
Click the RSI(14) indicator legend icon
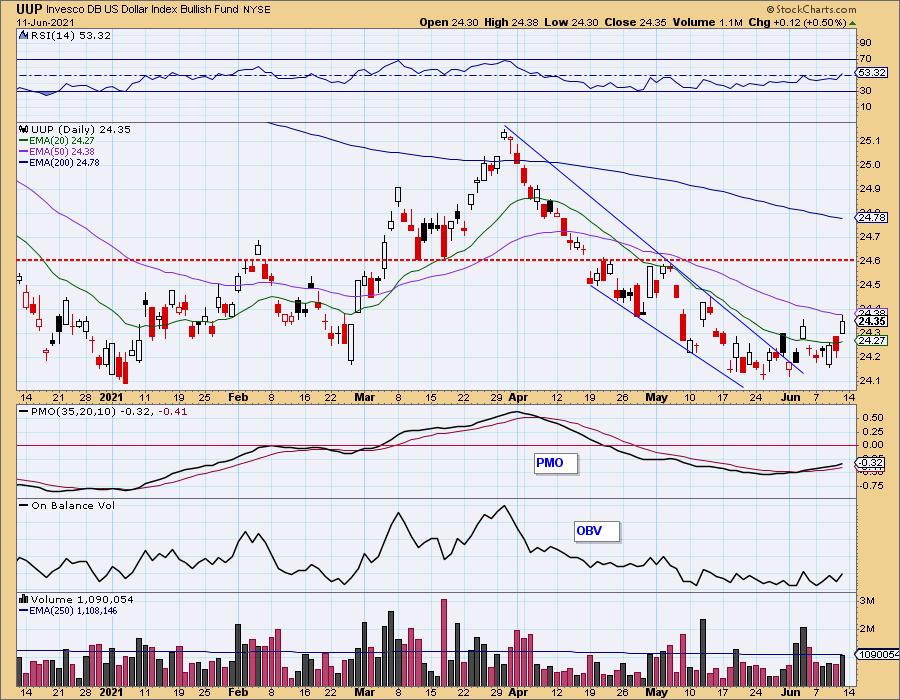[x=24, y=35]
